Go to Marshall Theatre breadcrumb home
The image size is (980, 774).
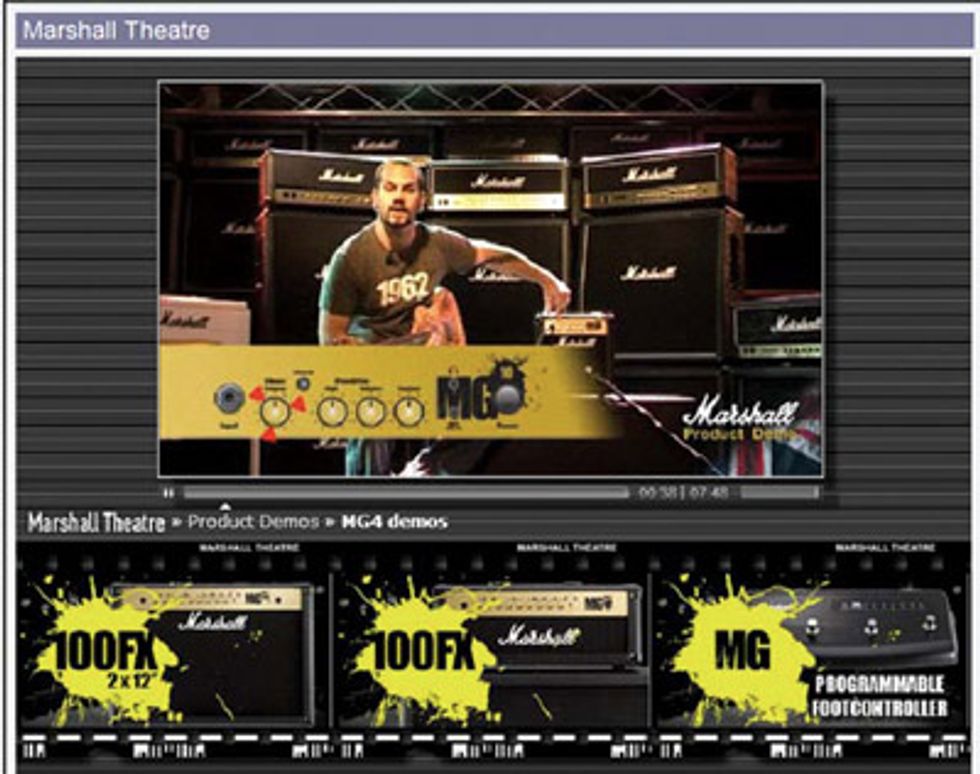(96, 522)
